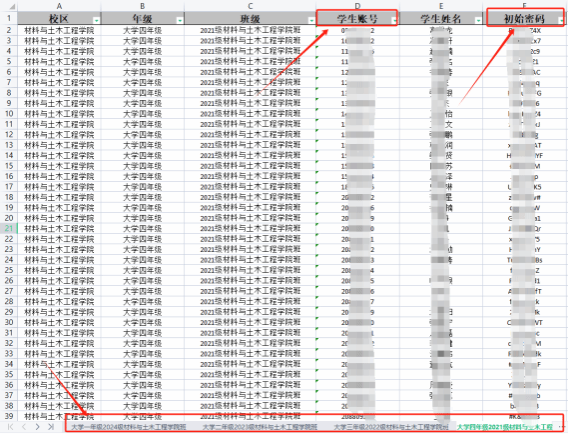Go to previous sheet with arrow
The image size is (568, 434).
pyautogui.click(x=24, y=427)
